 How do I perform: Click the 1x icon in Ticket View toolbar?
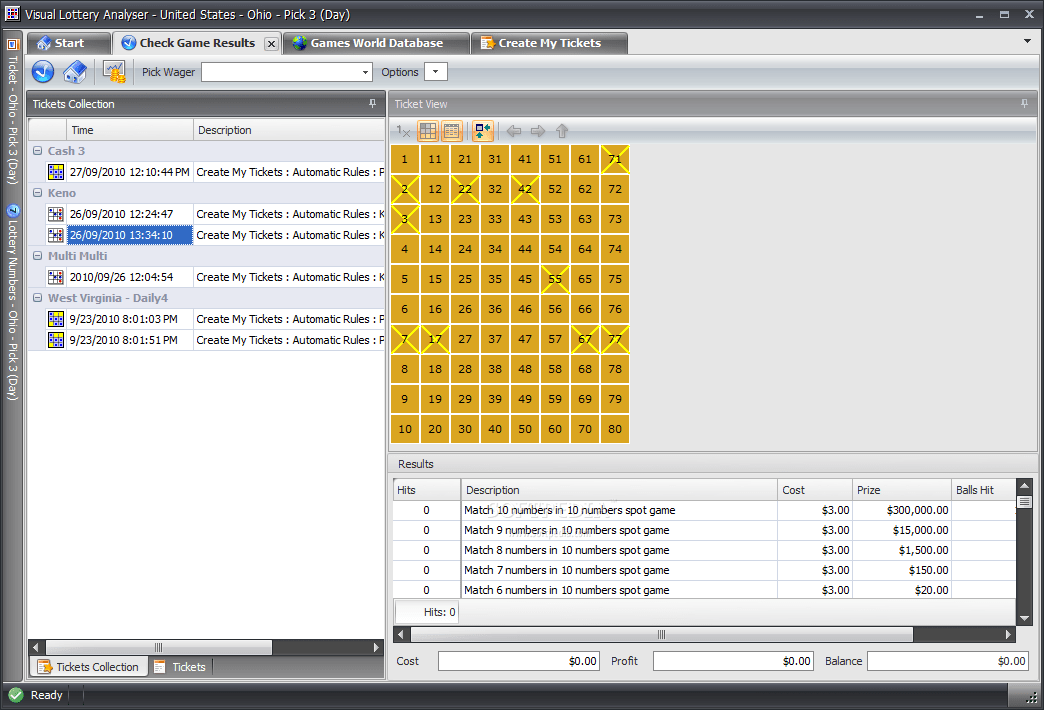403,131
